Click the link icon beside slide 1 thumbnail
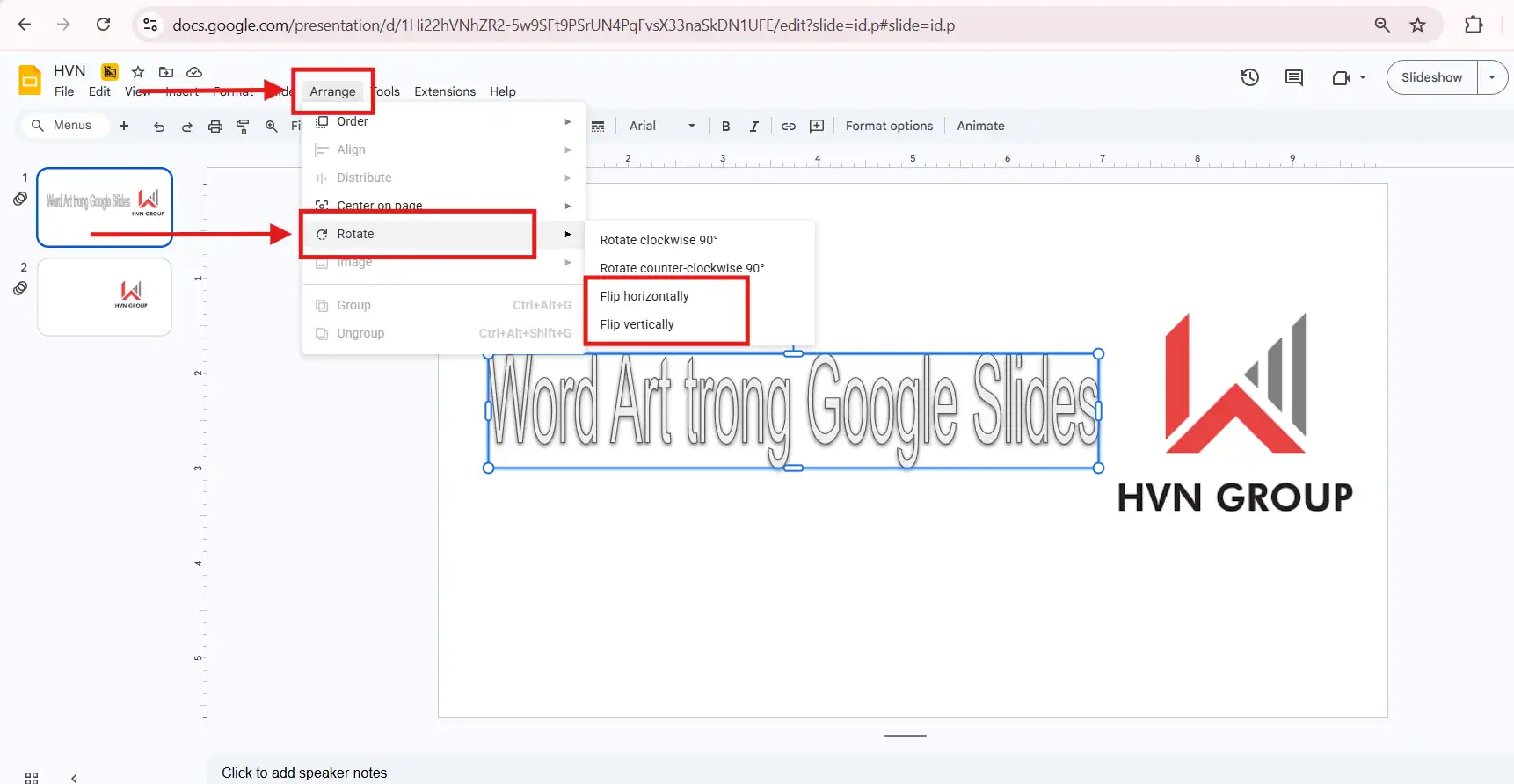Viewport: 1514px width, 784px height. coord(20,200)
